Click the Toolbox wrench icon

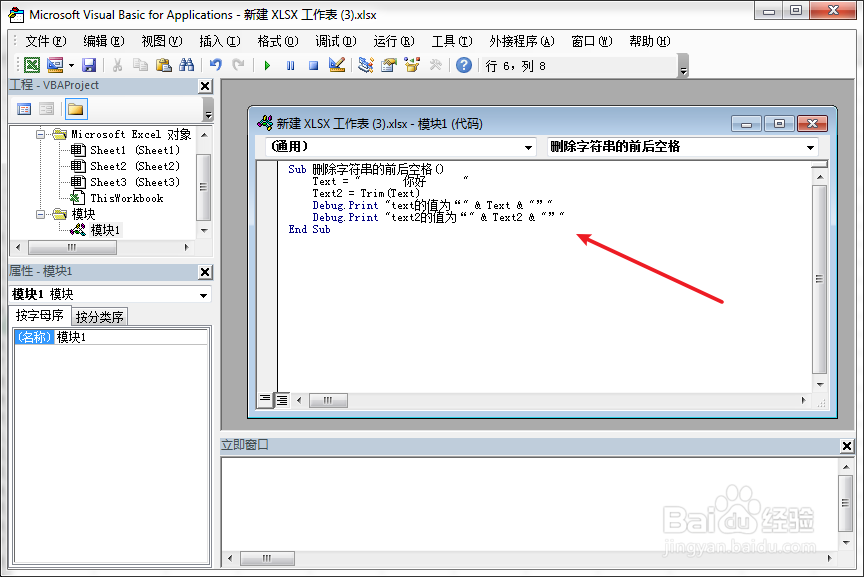click(x=435, y=65)
